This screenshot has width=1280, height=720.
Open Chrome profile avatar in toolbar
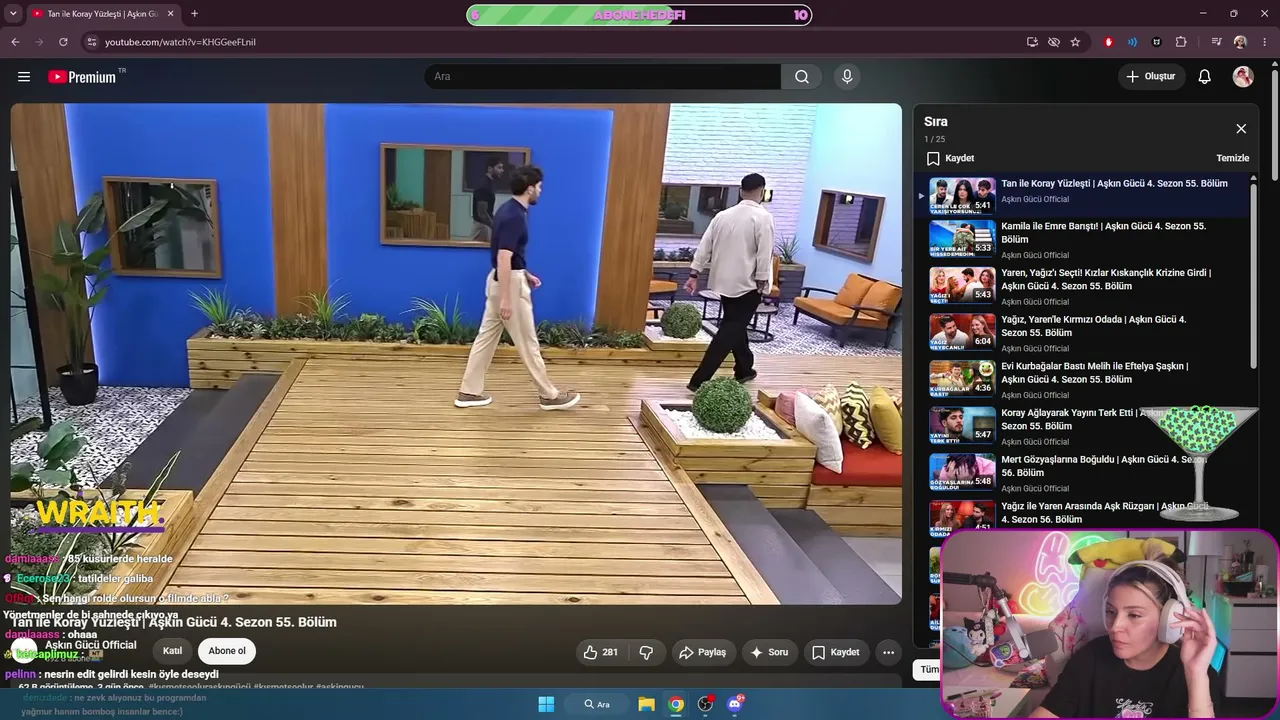pos(1240,42)
